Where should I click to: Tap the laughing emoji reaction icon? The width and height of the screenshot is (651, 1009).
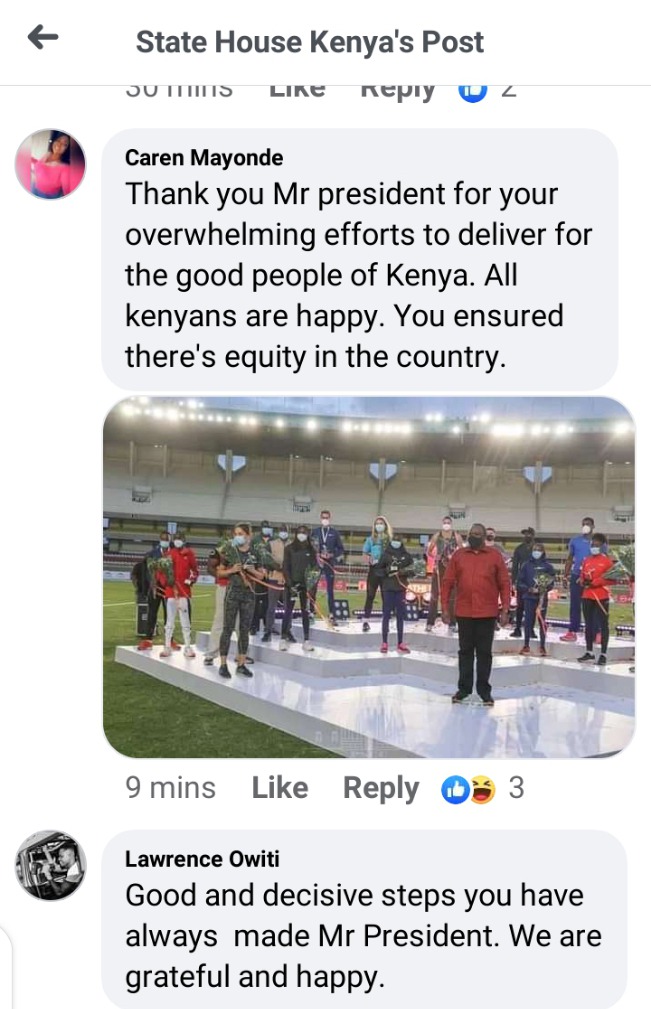point(482,790)
